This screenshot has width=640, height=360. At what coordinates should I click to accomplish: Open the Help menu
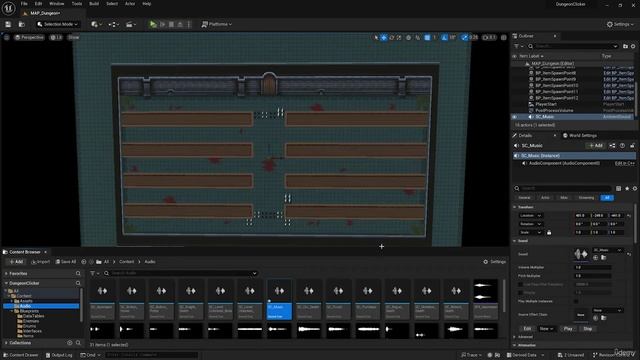click(x=147, y=4)
